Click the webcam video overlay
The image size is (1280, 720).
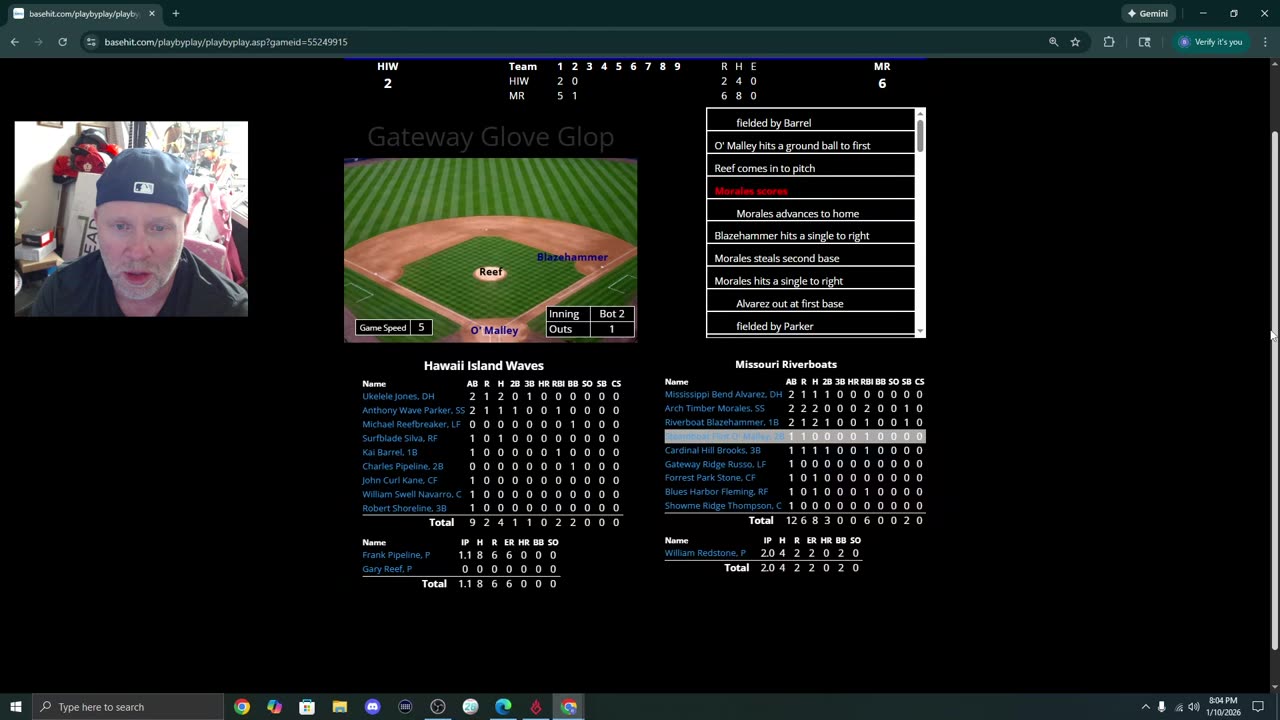[x=131, y=219]
